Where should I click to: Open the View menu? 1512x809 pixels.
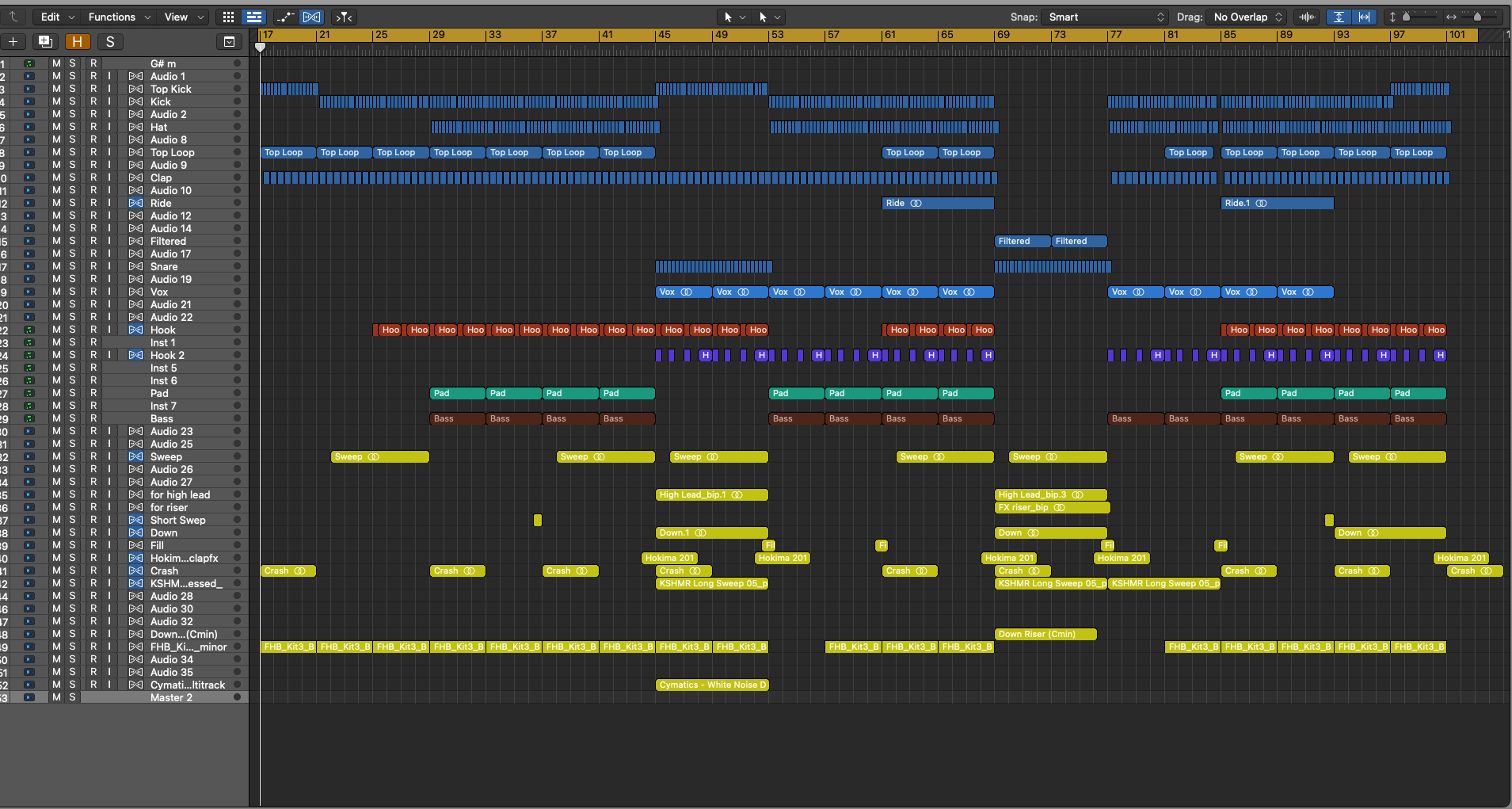184,17
